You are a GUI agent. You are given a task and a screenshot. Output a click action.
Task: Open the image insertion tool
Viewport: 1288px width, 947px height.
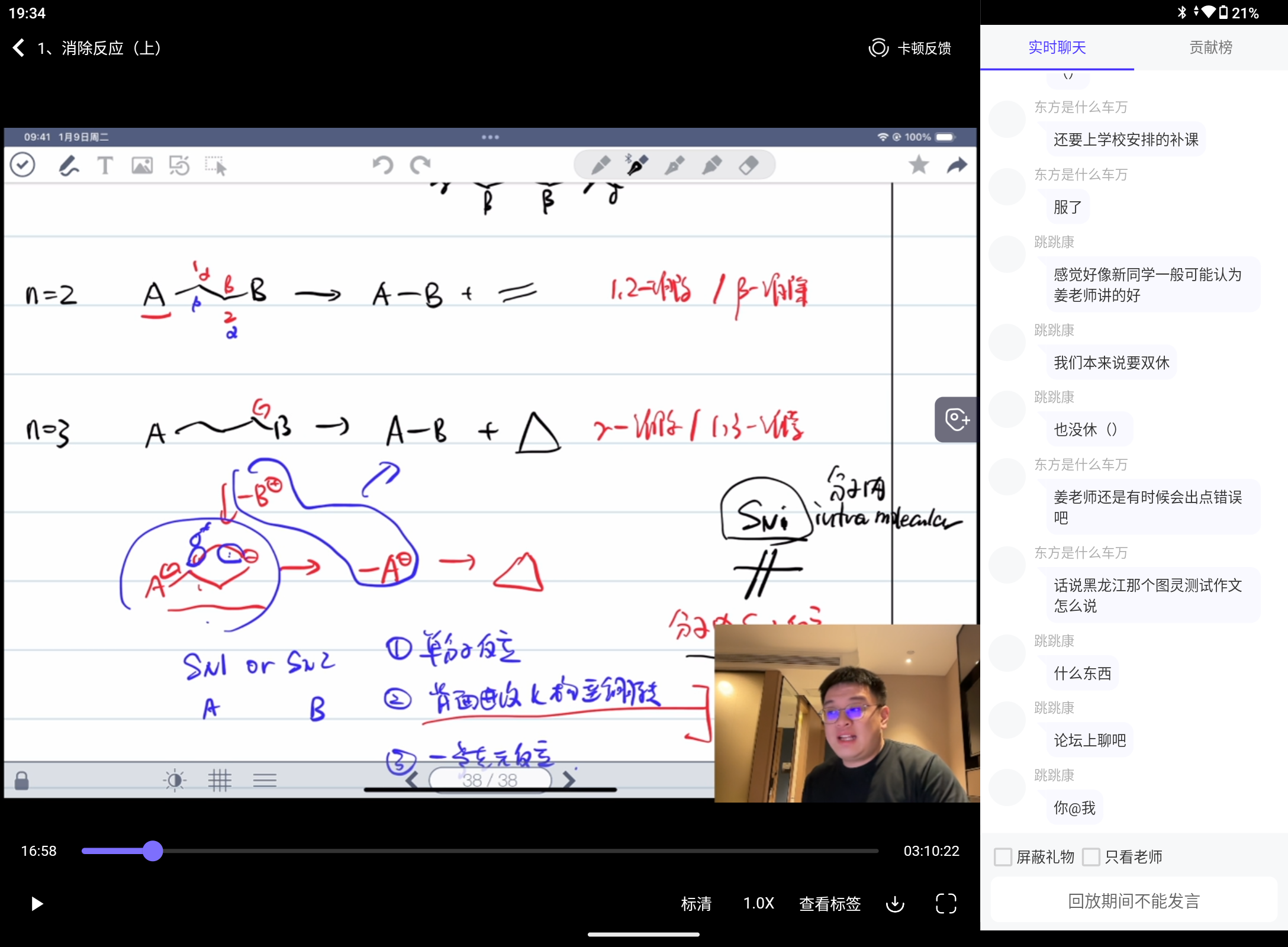[142, 166]
